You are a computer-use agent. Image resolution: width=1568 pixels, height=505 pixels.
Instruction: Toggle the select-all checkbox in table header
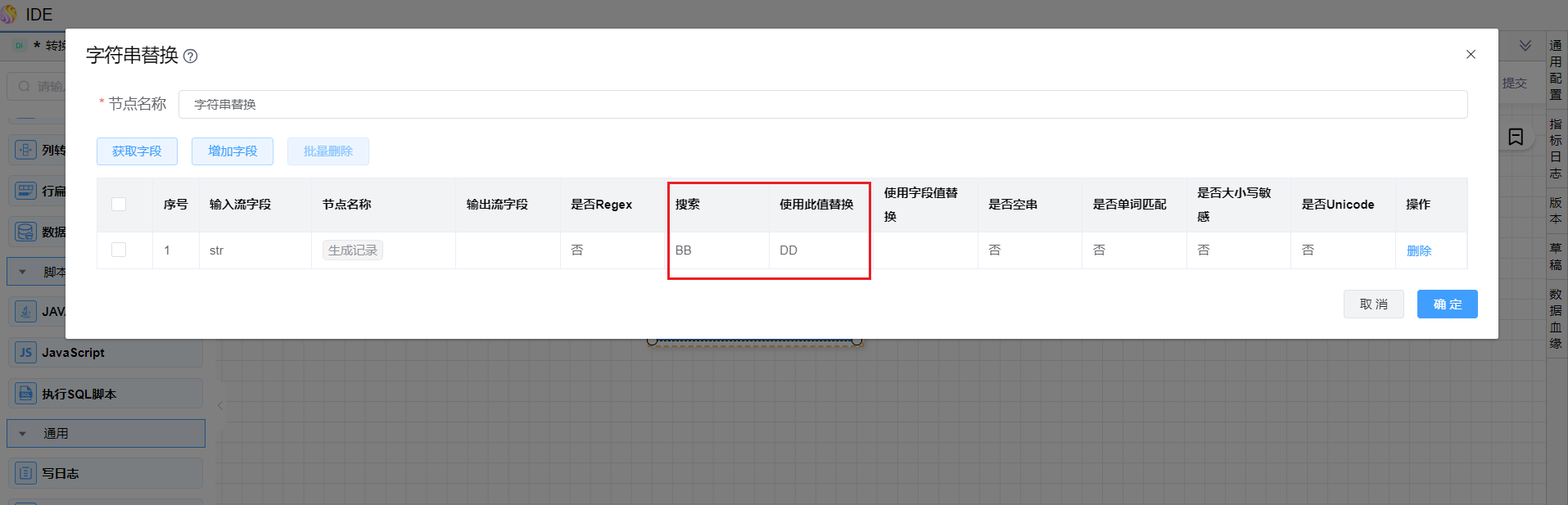point(119,204)
